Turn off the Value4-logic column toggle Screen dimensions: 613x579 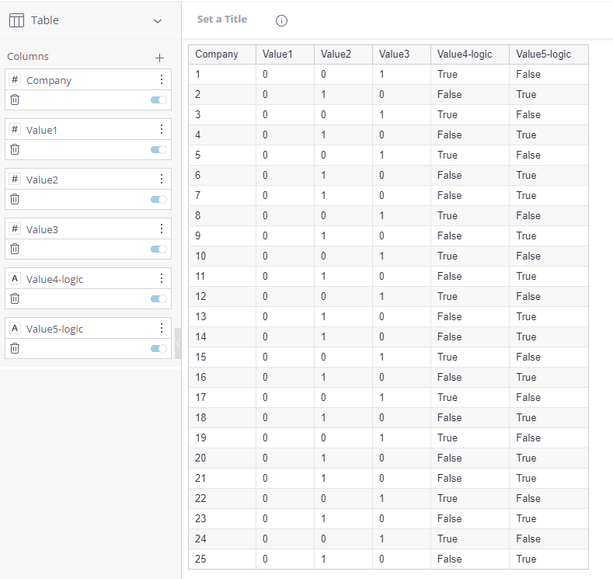coord(158,299)
